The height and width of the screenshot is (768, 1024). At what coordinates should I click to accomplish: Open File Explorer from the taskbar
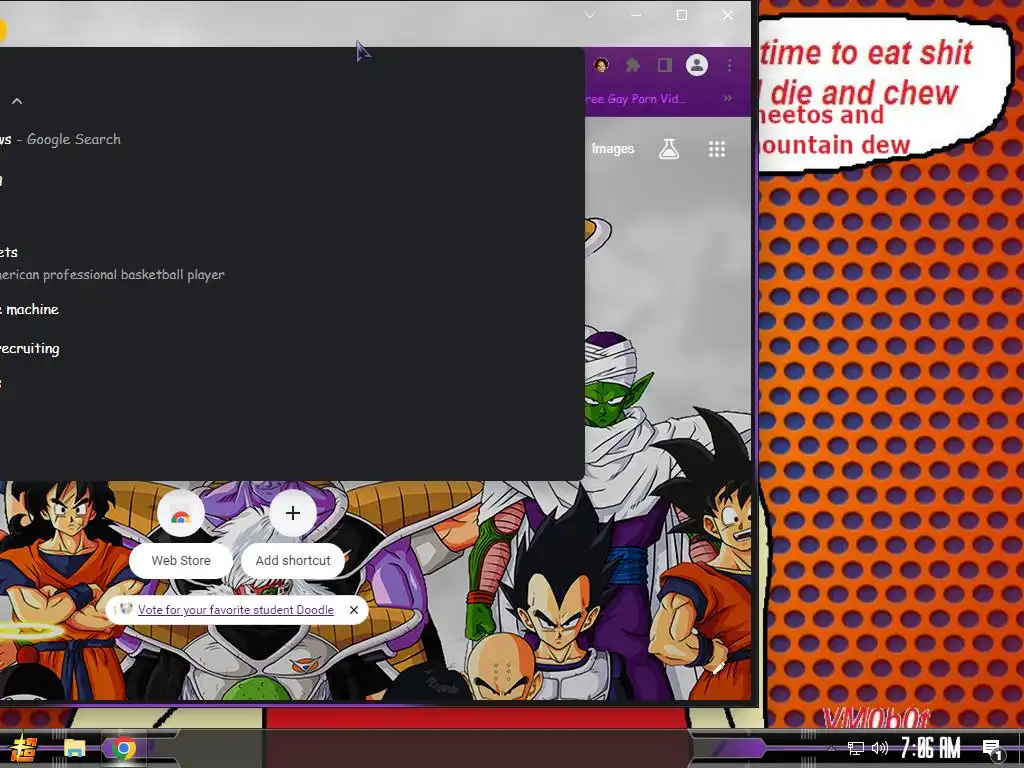(x=74, y=748)
